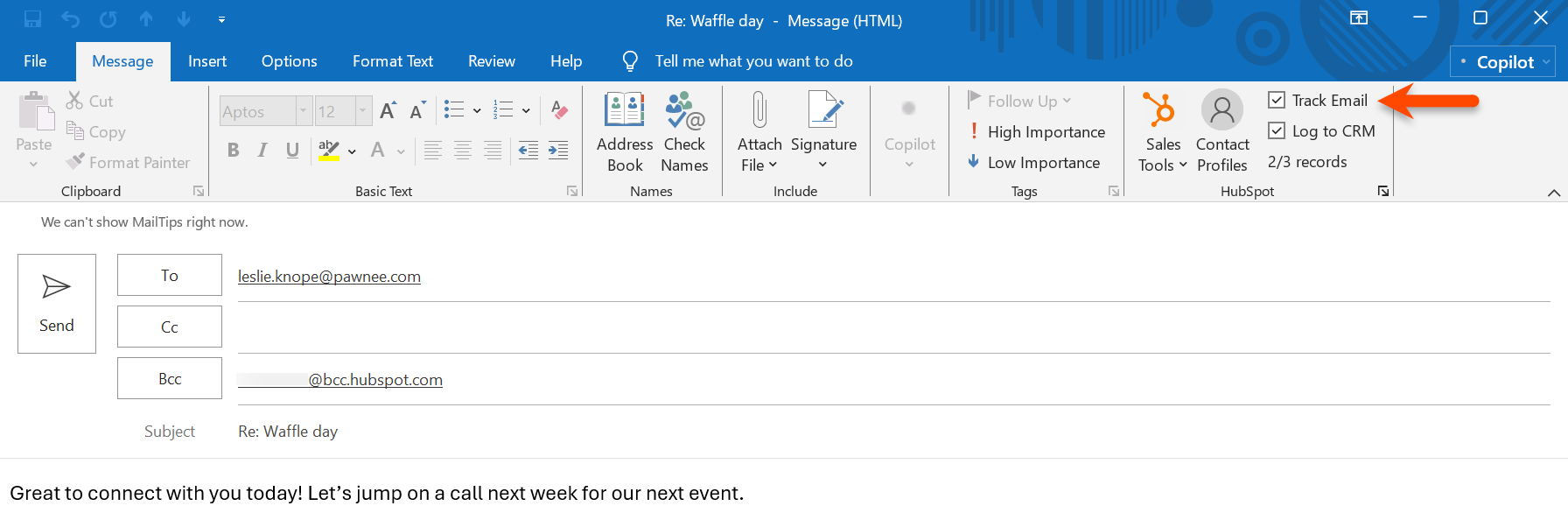Toggle the Log to CRM checkbox
This screenshot has width=1568, height=527.
click(x=1277, y=131)
